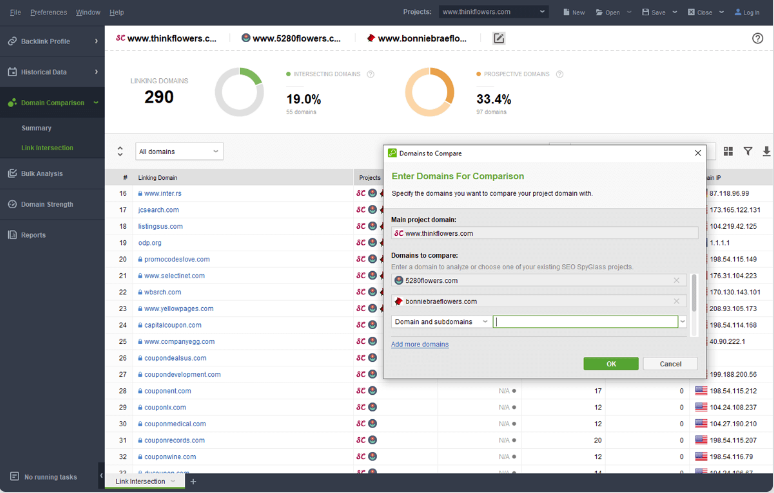Expand the Open button dropdown arrow

[629, 12]
